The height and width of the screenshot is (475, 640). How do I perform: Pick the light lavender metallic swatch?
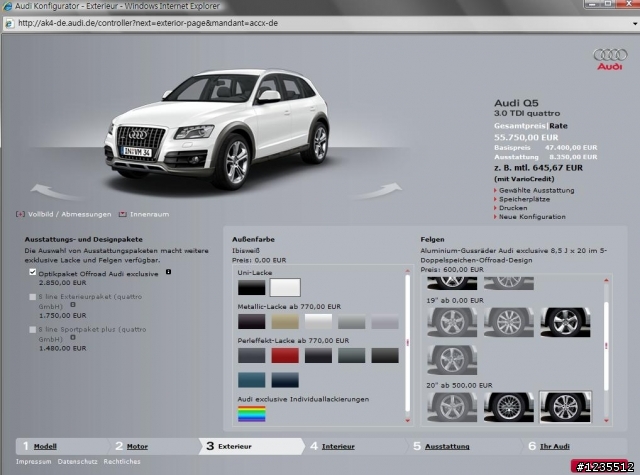(x=385, y=322)
